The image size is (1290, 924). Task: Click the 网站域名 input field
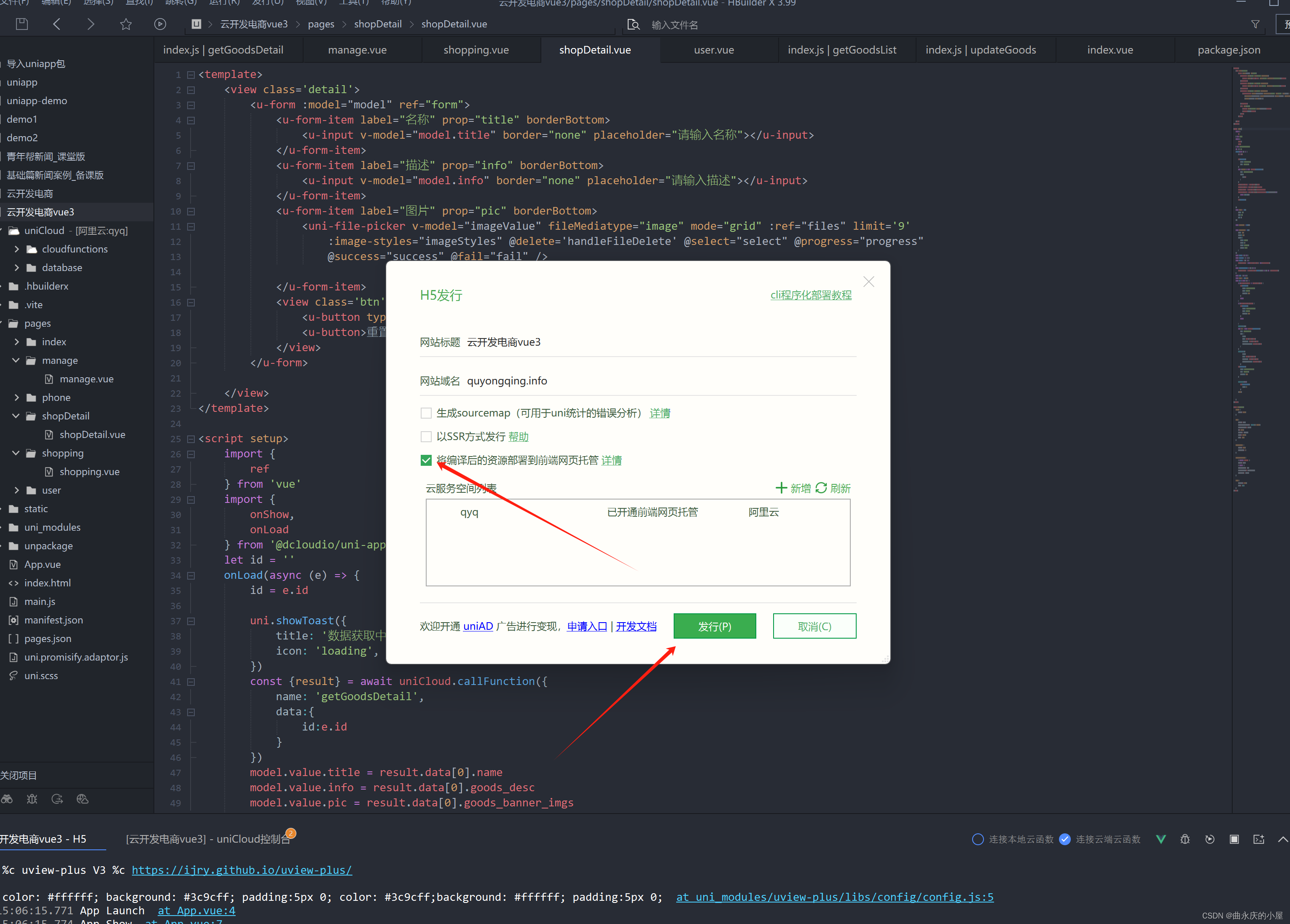point(661,381)
